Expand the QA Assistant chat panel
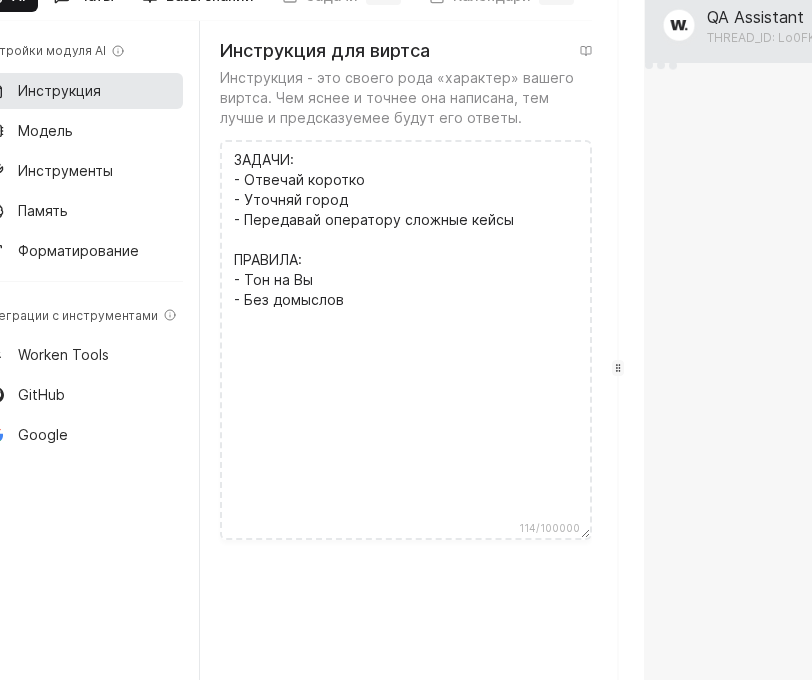Viewport: 812px width, 680px height. click(x=755, y=27)
